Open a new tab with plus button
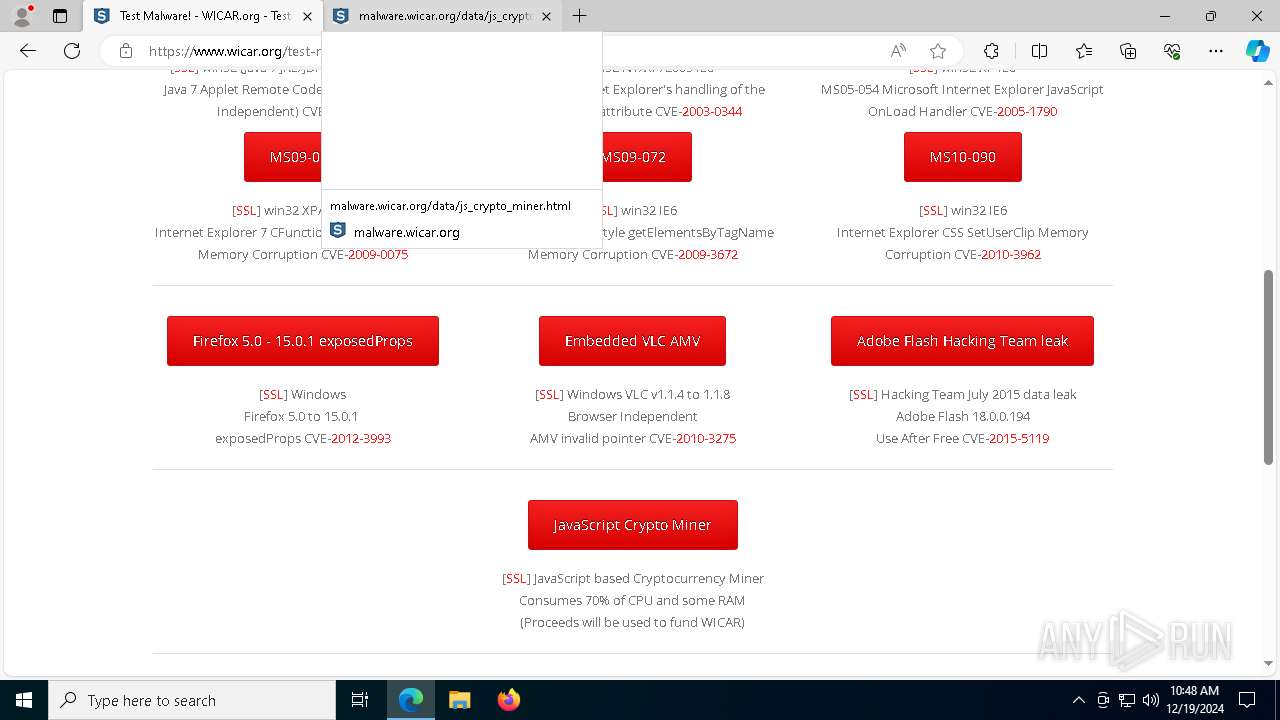Viewport: 1280px width, 720px height. click(x=579, y=16)
